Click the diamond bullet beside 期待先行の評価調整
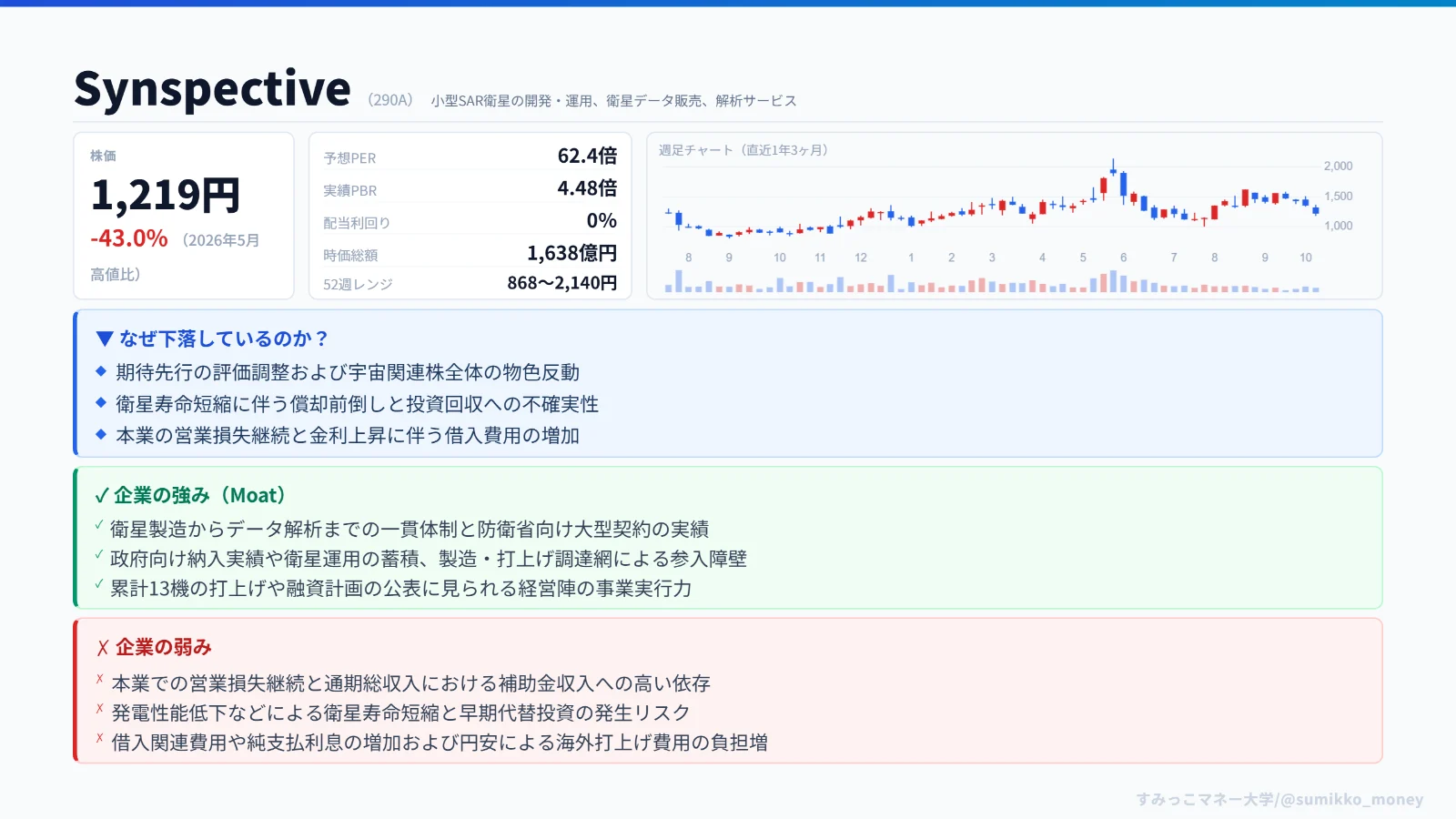This screenshot has width=1456, height=819. pyautogui.click(x=101, y=371)
